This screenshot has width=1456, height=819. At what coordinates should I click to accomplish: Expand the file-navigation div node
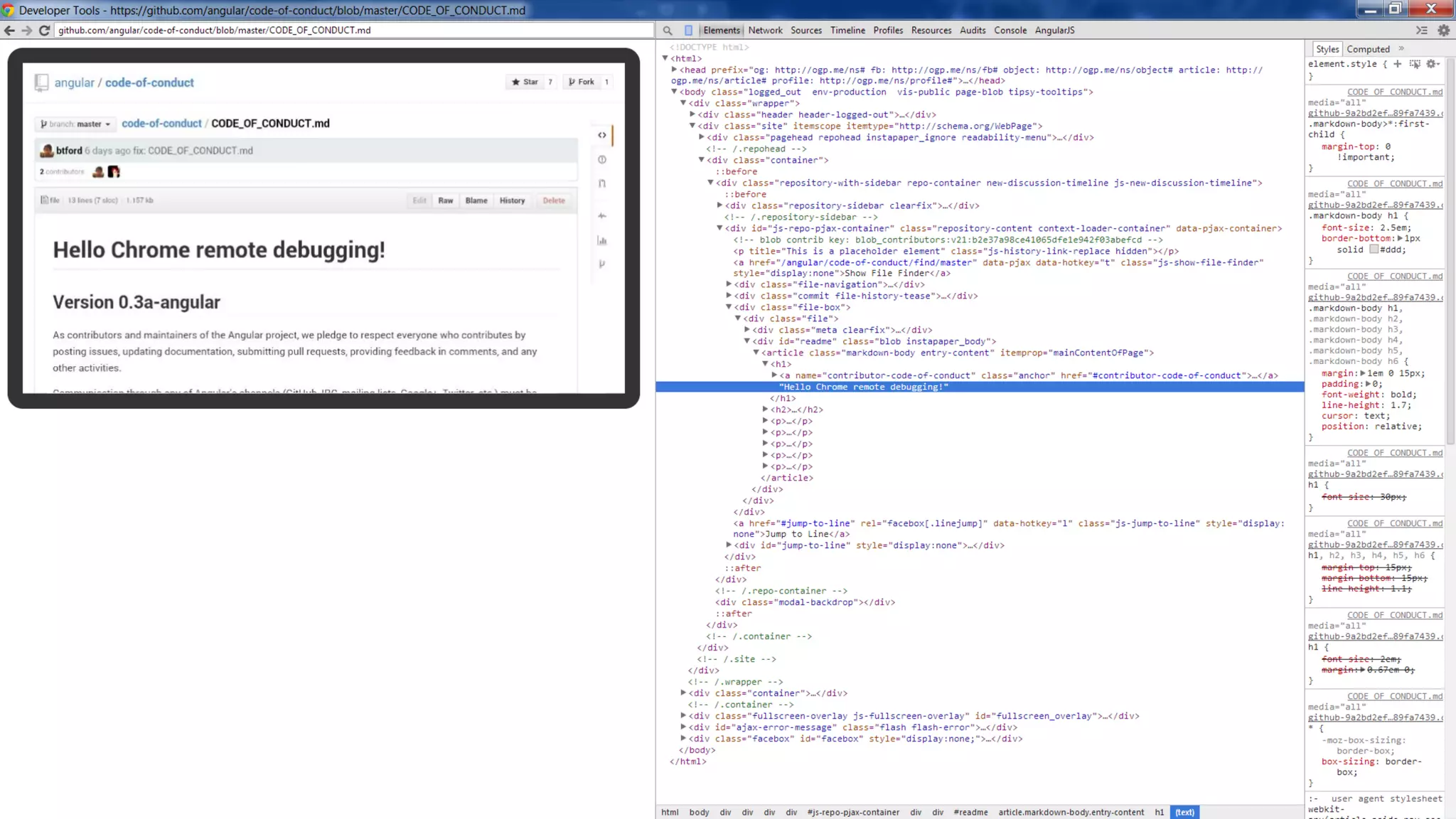(729, 284)
